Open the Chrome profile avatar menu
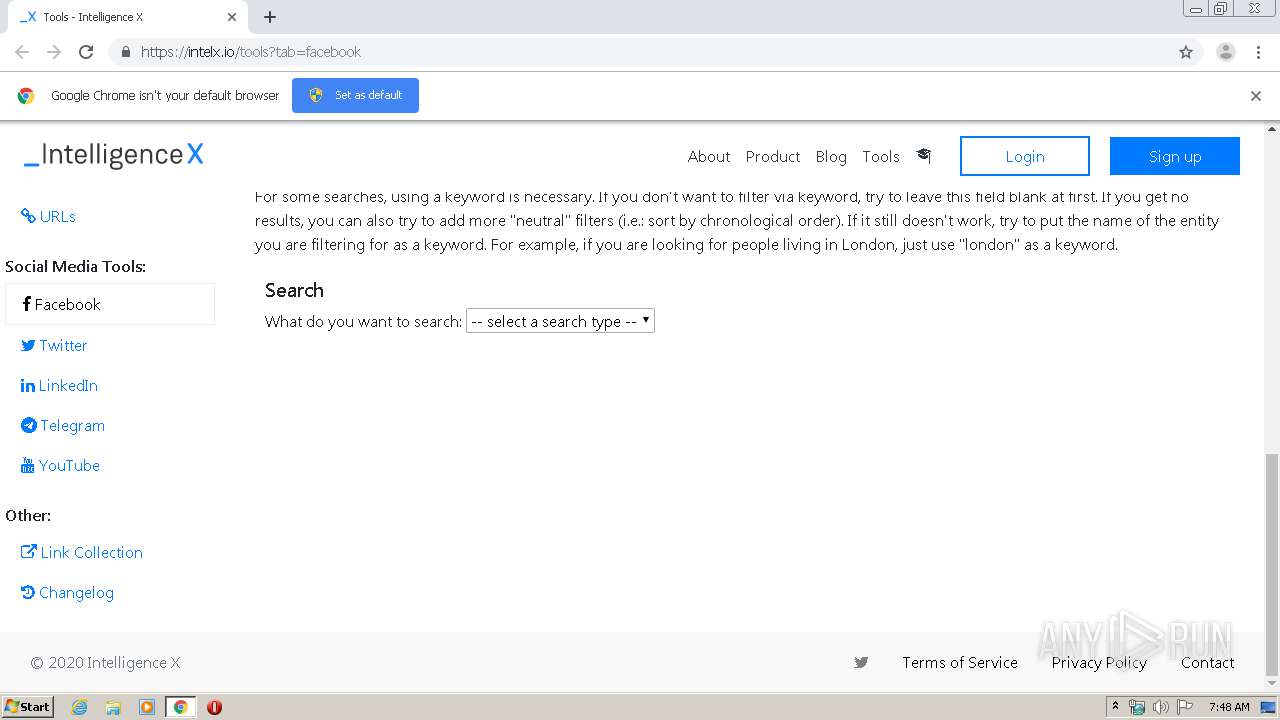This screenshot has height=720, width=1280. (1226, 52)
